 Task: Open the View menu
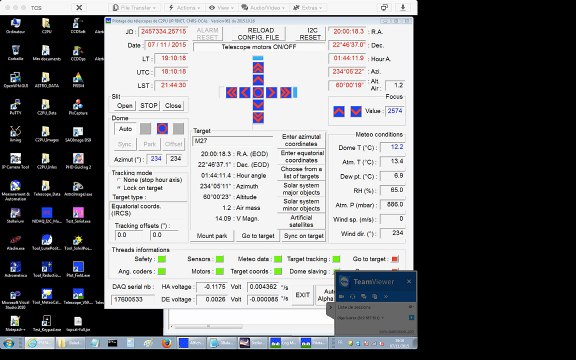(x=221, y=8)
